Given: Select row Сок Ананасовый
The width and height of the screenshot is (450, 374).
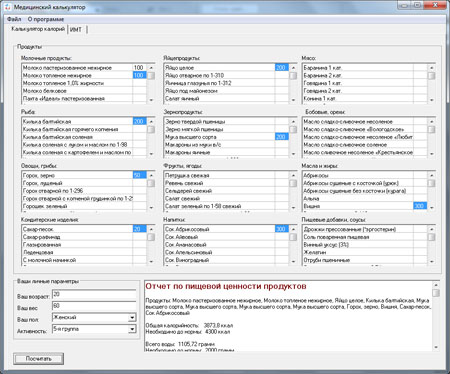Looking at the screenshot, I should pos(226,245).
